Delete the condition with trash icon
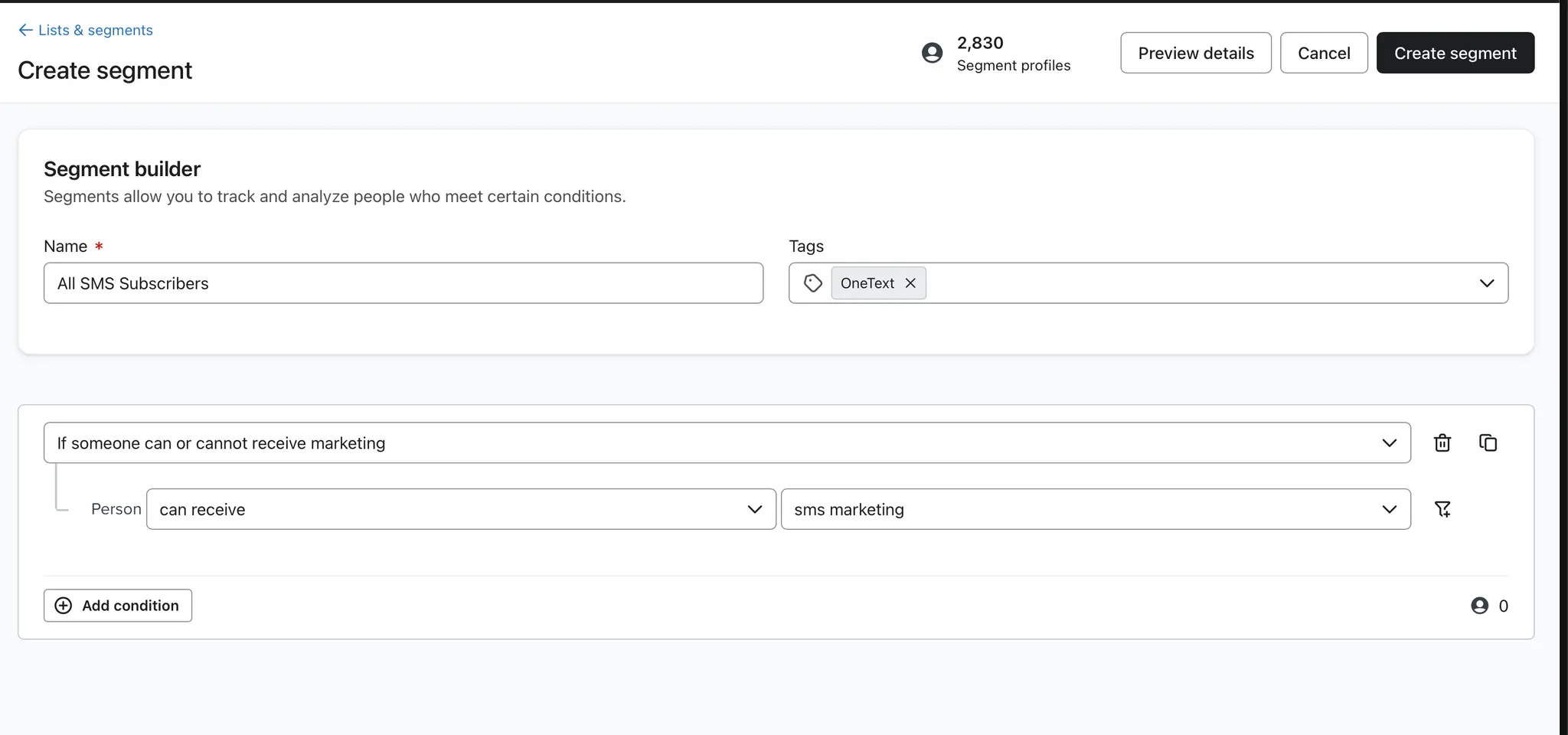Screen dimensions: 1568x735 1442,443
